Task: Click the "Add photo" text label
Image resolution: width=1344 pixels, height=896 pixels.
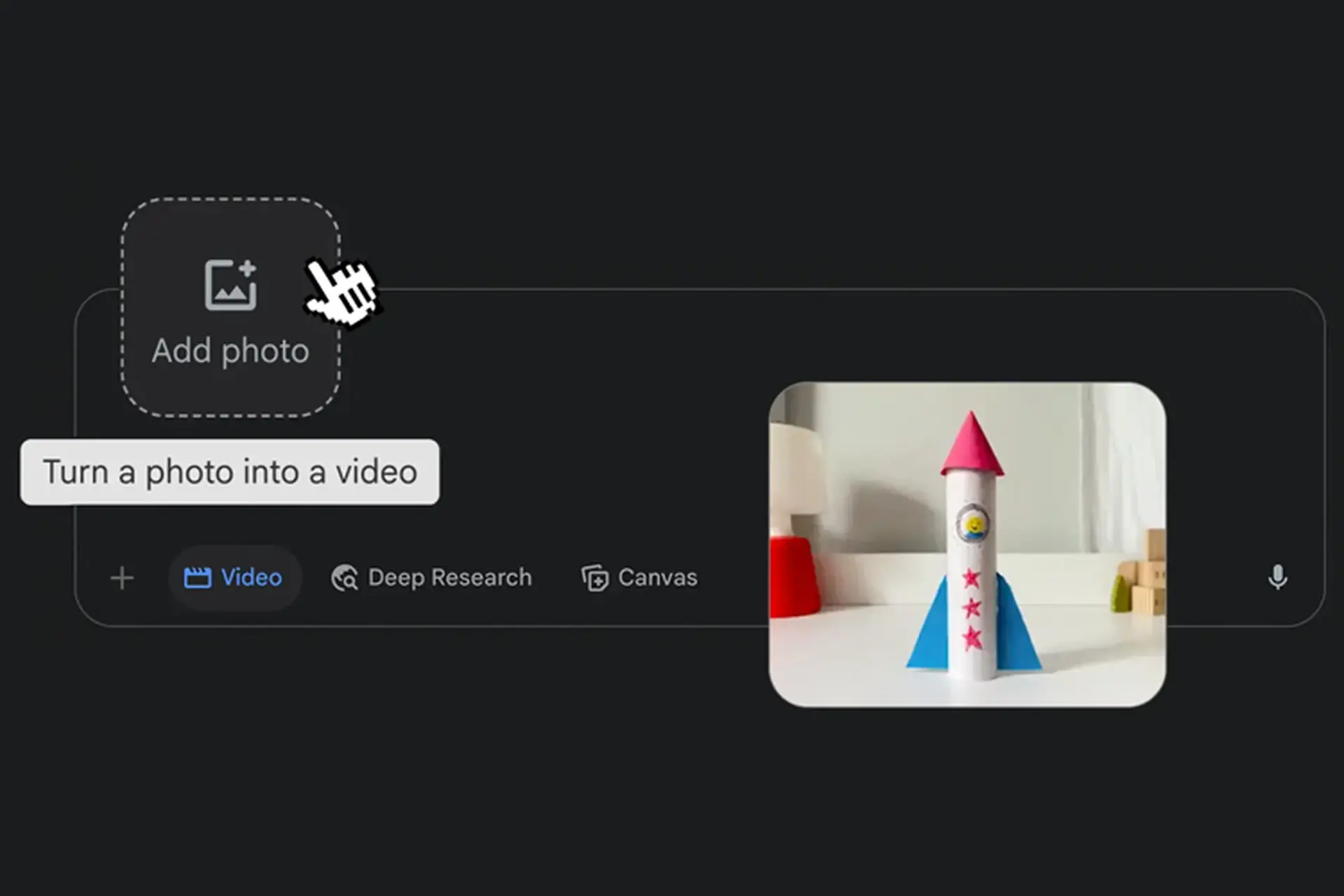Action: (230, 351)
